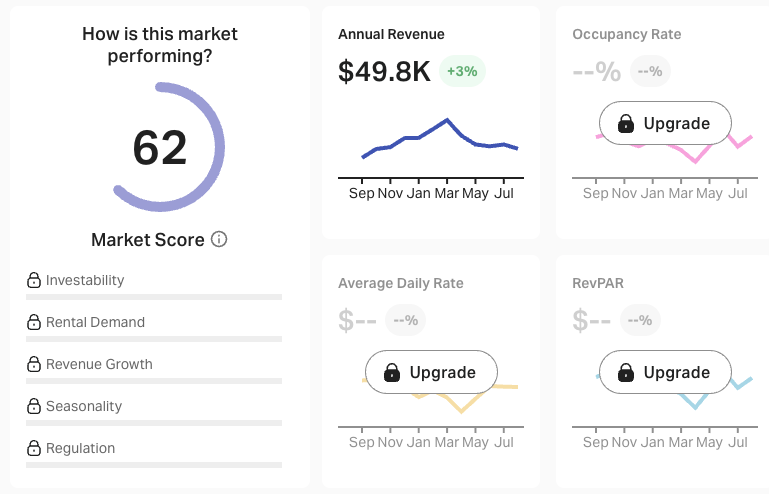
Task: Click the lock icon beside Investability
Action: click(x=33, y=281)
